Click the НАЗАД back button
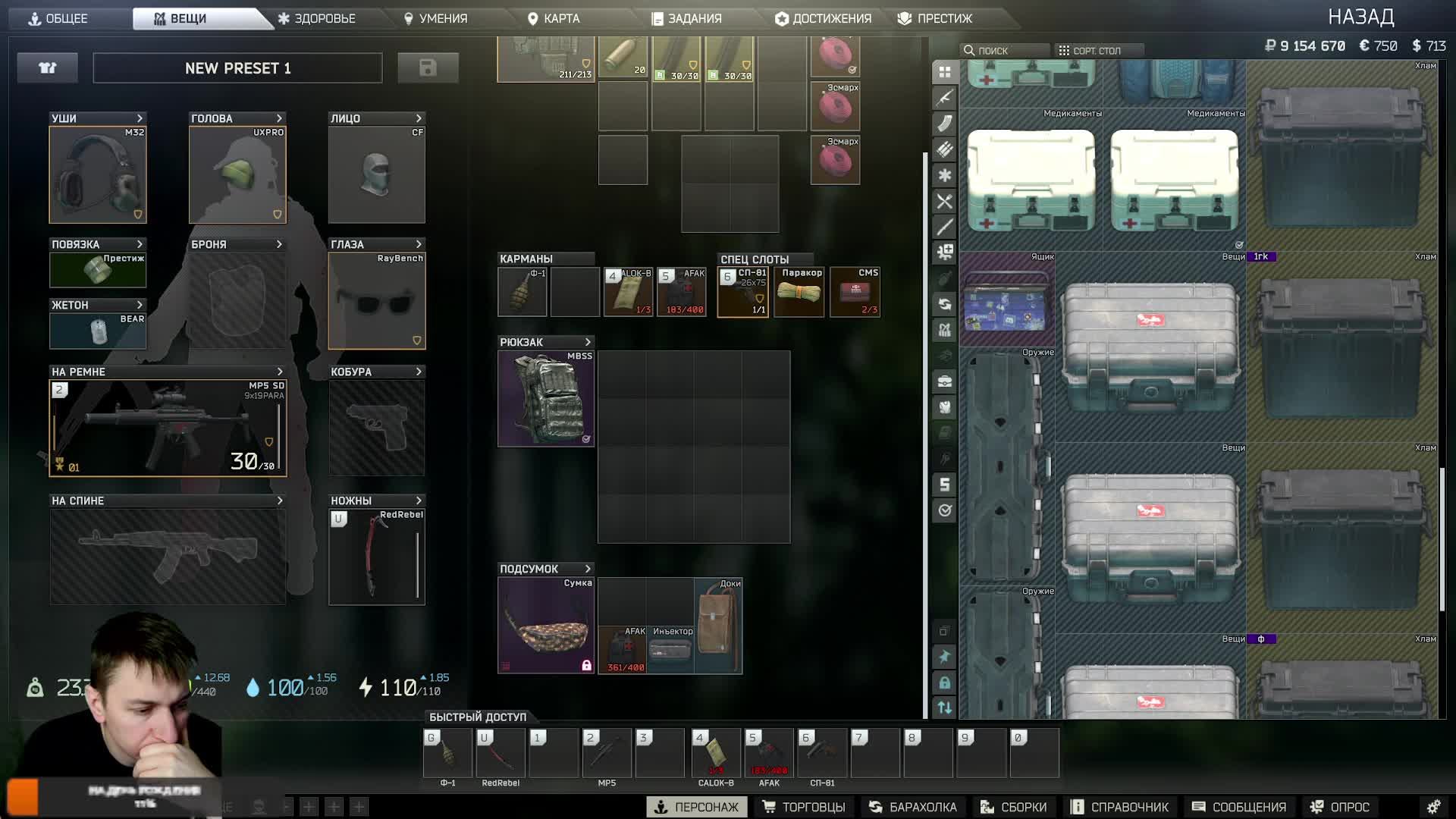The width and height of the screenshot is (1456, 819). point(1360,17)
